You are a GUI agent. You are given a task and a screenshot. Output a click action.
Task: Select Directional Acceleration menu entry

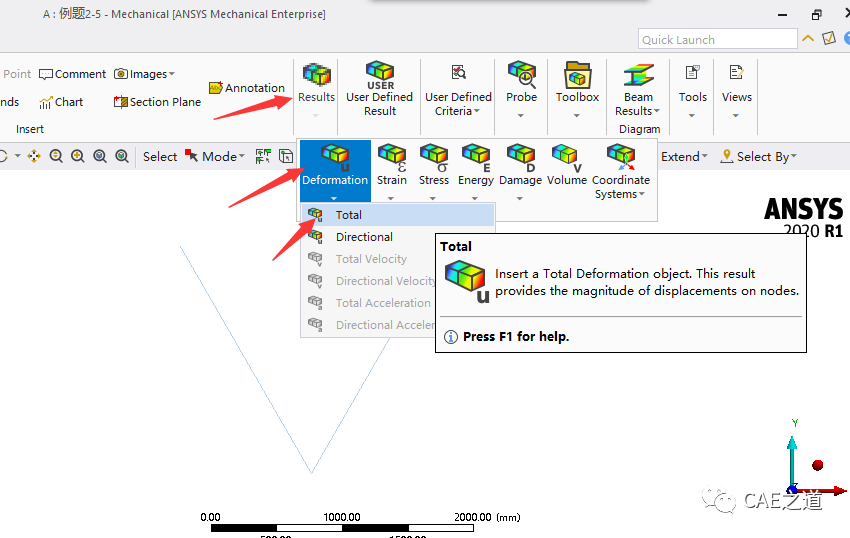[369, 325]
